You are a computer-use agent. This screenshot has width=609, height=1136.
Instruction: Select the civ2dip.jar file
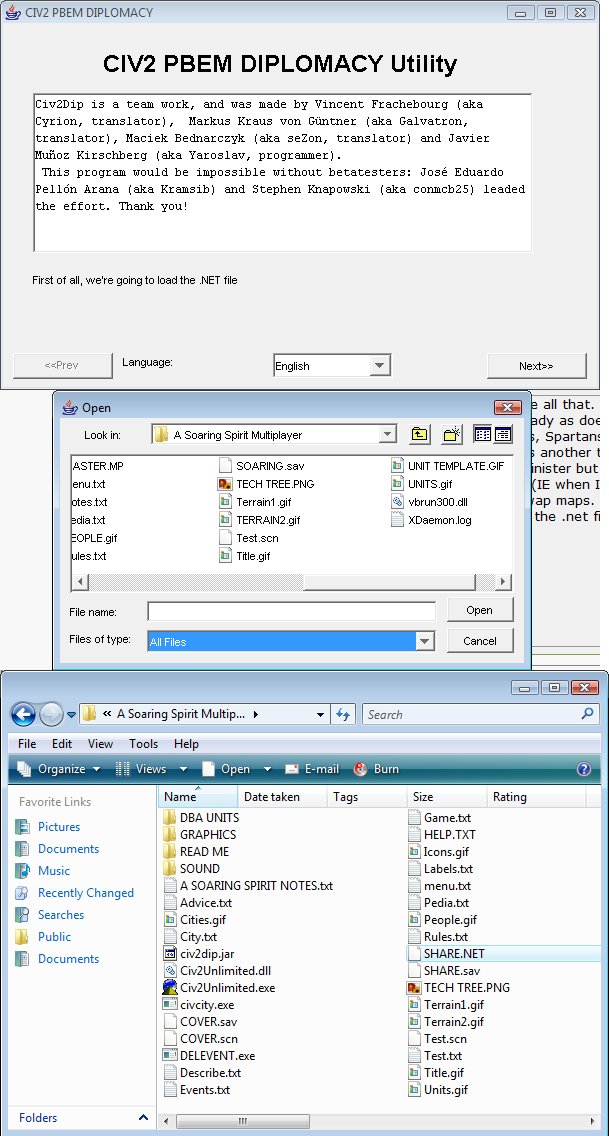[x=206, y=953]
